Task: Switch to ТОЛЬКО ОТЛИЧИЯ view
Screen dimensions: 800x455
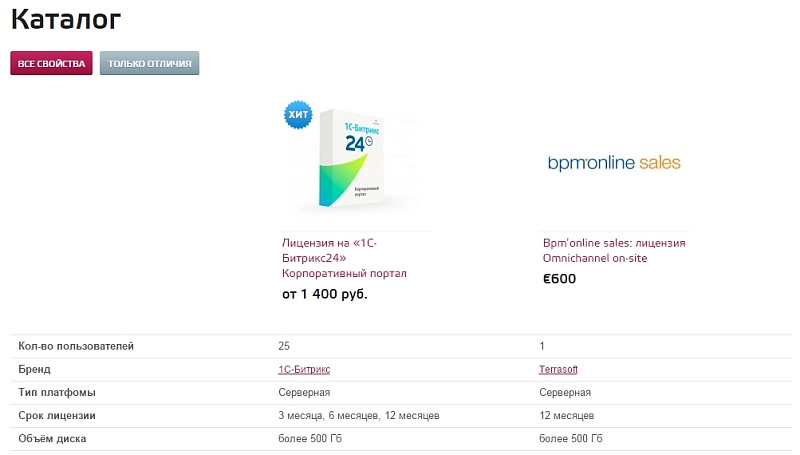Action: pos(150,63)
